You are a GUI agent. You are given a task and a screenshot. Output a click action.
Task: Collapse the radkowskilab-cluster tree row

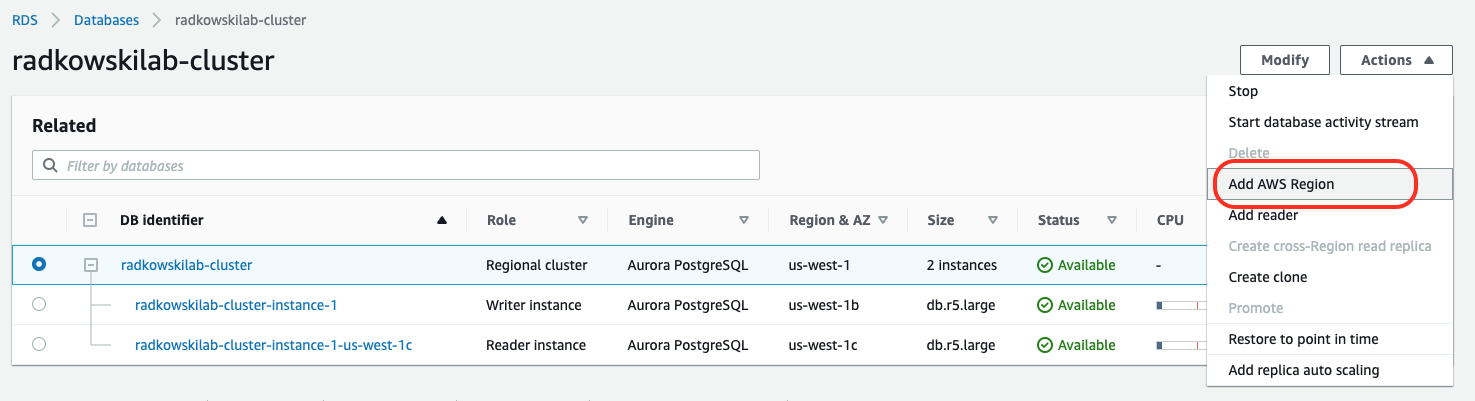pyautogui.click(x=91, y=265)
